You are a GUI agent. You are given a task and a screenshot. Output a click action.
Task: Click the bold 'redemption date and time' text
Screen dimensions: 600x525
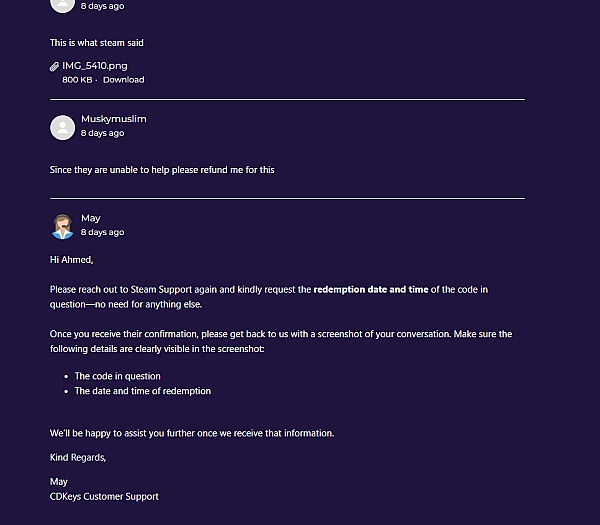[370, 290]
